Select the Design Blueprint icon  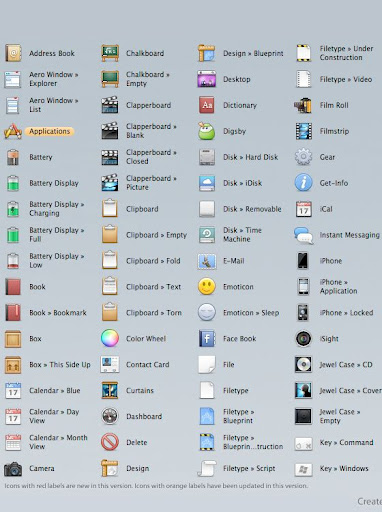pyautogui.click(x=207, y=53)
